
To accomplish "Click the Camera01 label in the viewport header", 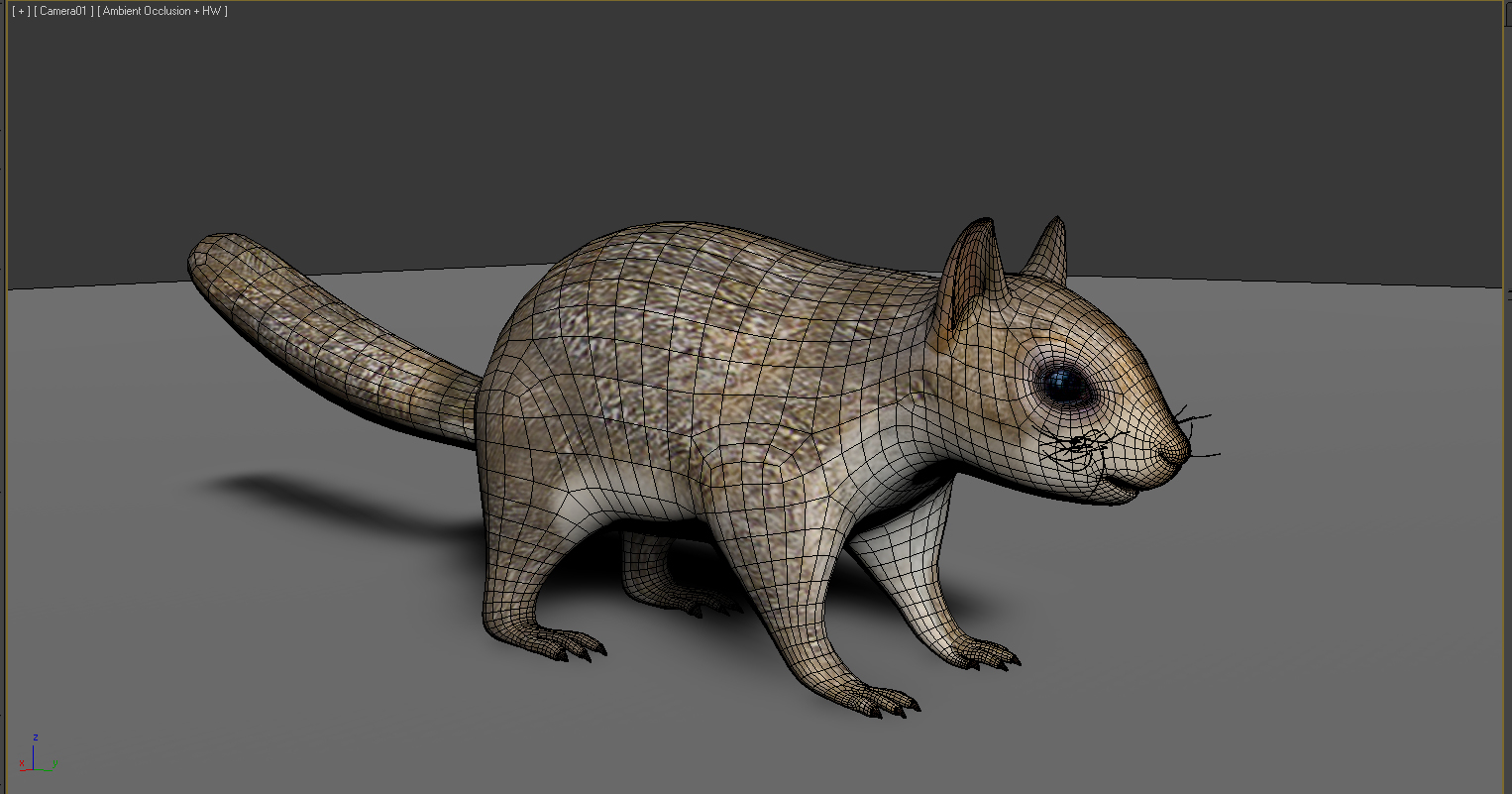I will coord(62,11).
